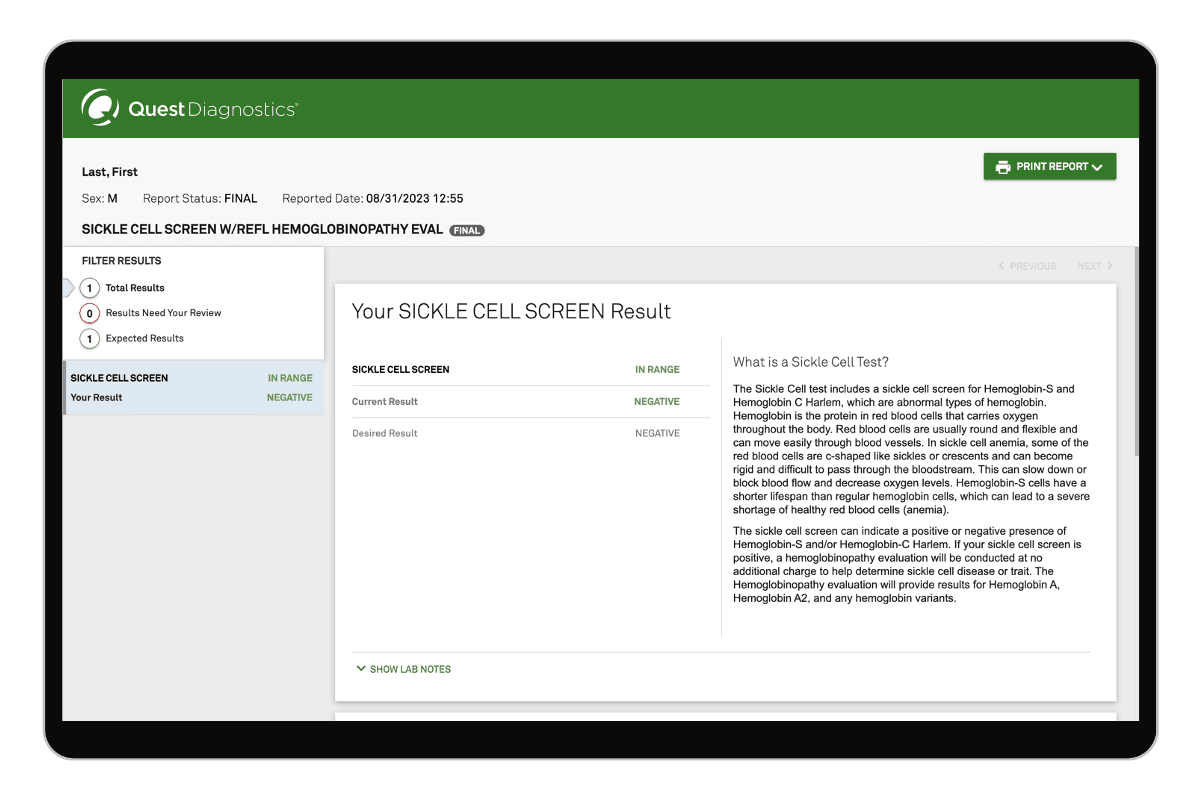The width and height of the screenshot is (1200, 800).
Task: Click the red zero badge for Results Need Your Review
Action: coord(88,312)
